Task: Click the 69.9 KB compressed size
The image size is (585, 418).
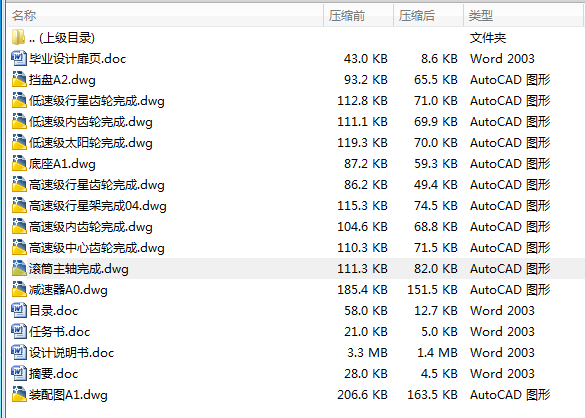Action: (436, 122)
